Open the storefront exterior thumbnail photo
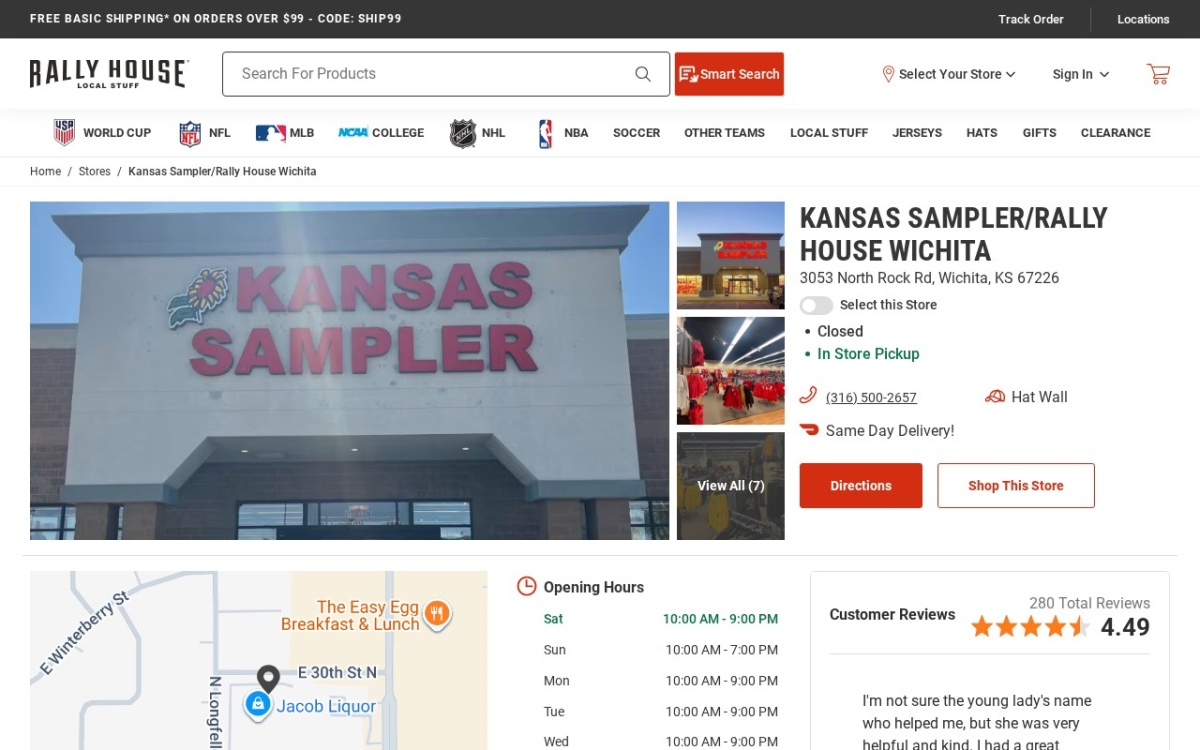1200x750 pixels. (731, 256)
